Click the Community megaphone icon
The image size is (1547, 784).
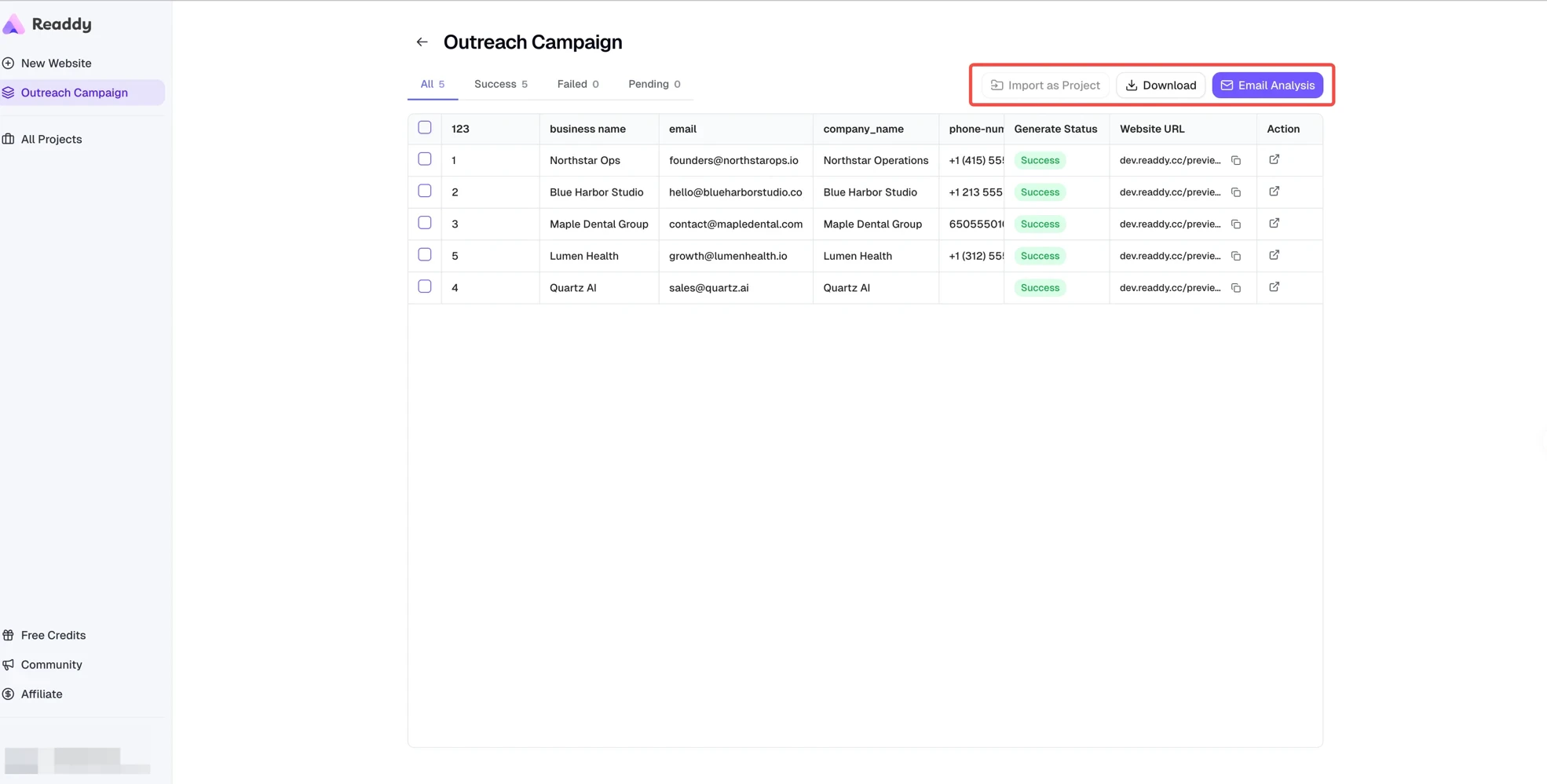point(9,665)
